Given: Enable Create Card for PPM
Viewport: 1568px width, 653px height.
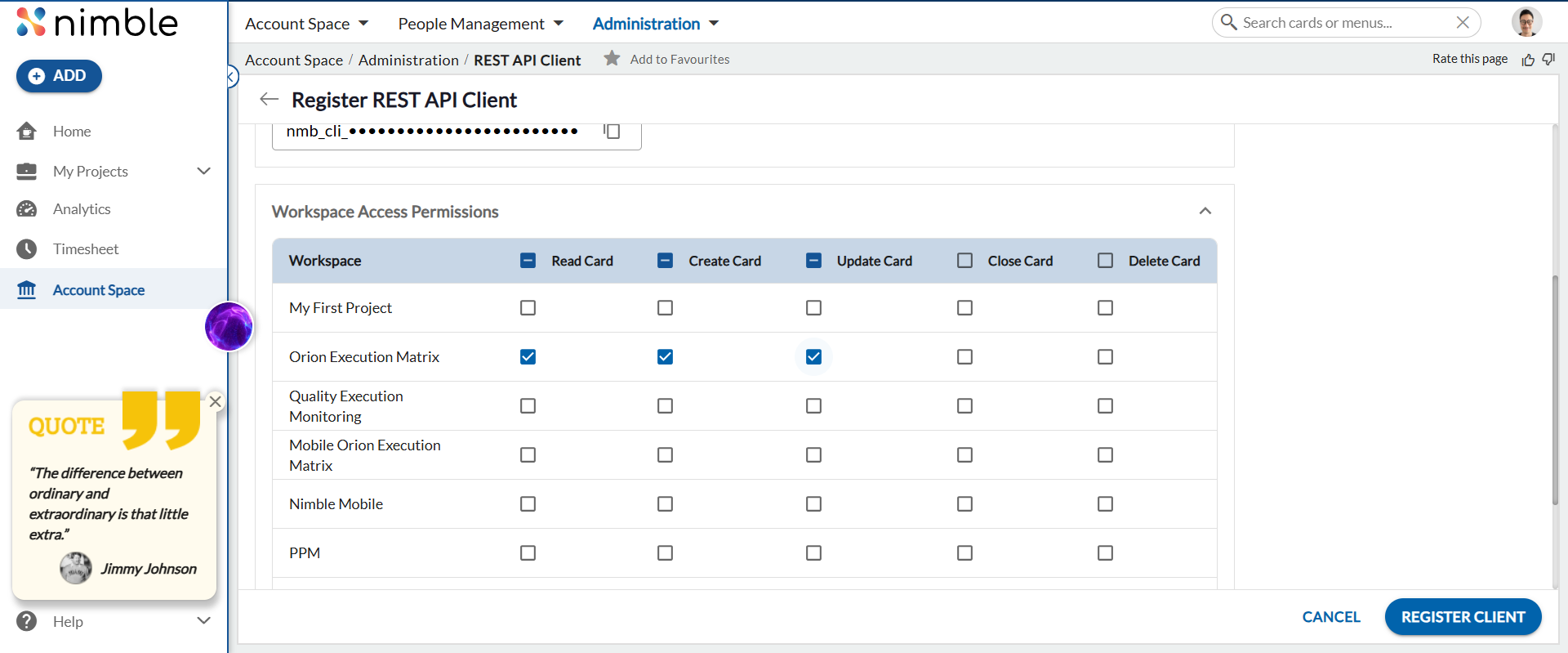Looking at the screenshot, I should 665,553.
